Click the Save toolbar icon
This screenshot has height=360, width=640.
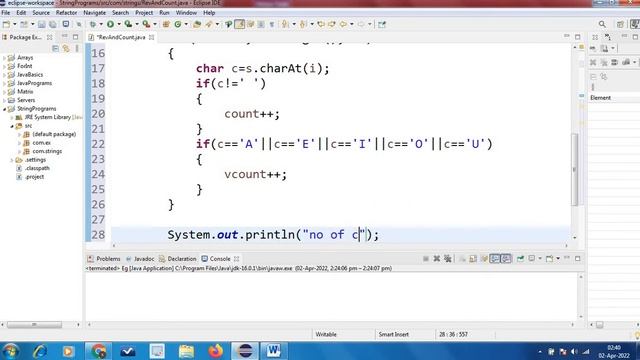[42, 24]
